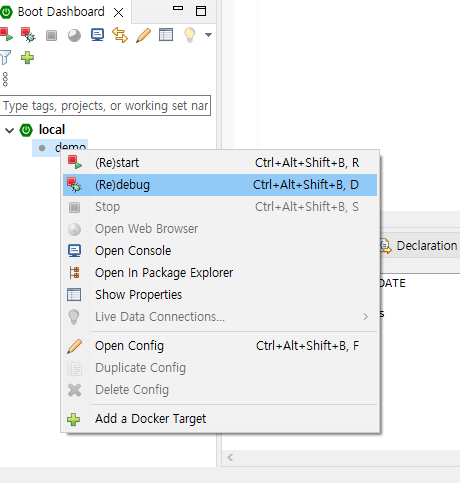460x483 pixels.
Task: Expand Live Data Connections submenu arrow
Action: [x=366, y=317]
